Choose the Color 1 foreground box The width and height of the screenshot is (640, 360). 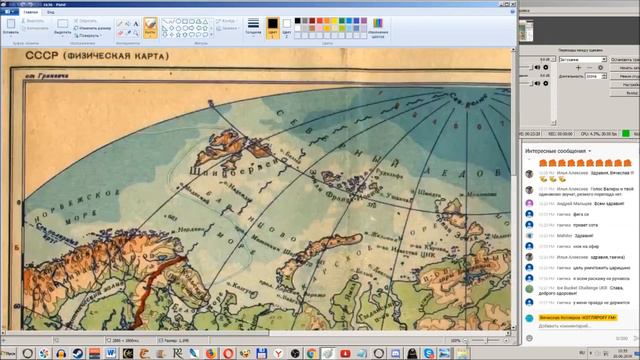(272, 28)
